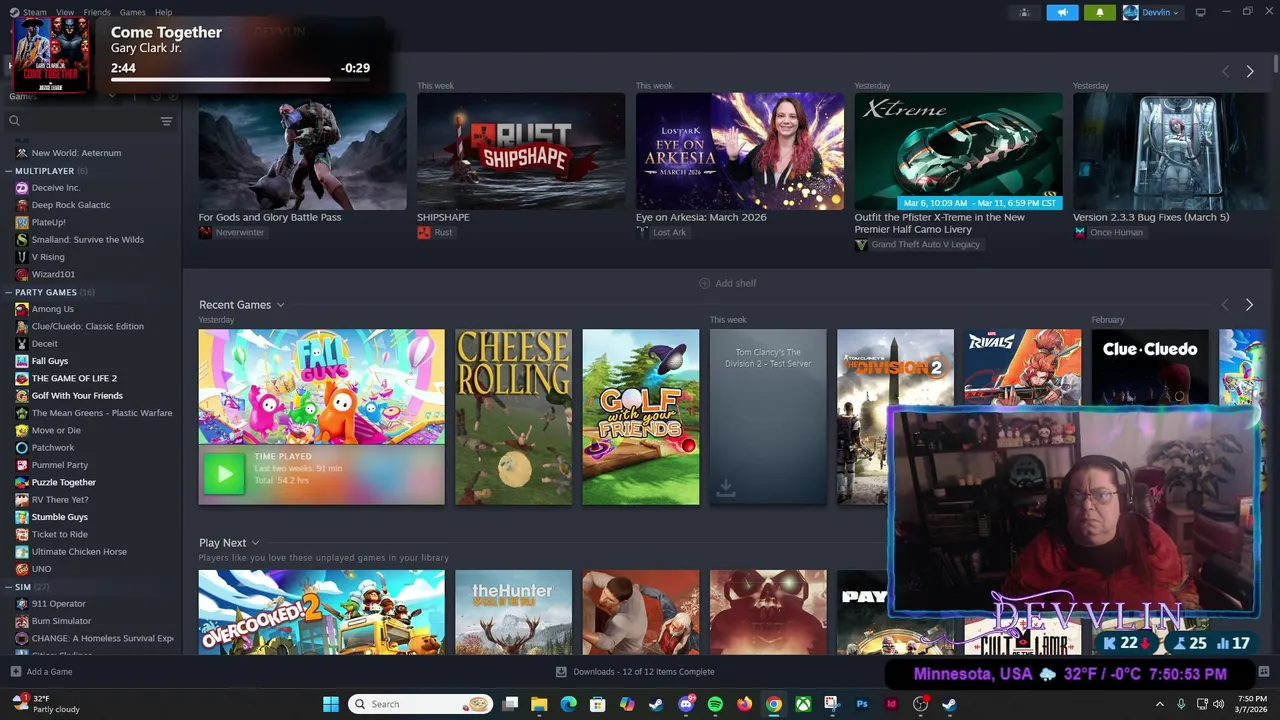Open Windows Start menu
The width and height of the screenshot is (1280, 720).
[x=331, y=704]
